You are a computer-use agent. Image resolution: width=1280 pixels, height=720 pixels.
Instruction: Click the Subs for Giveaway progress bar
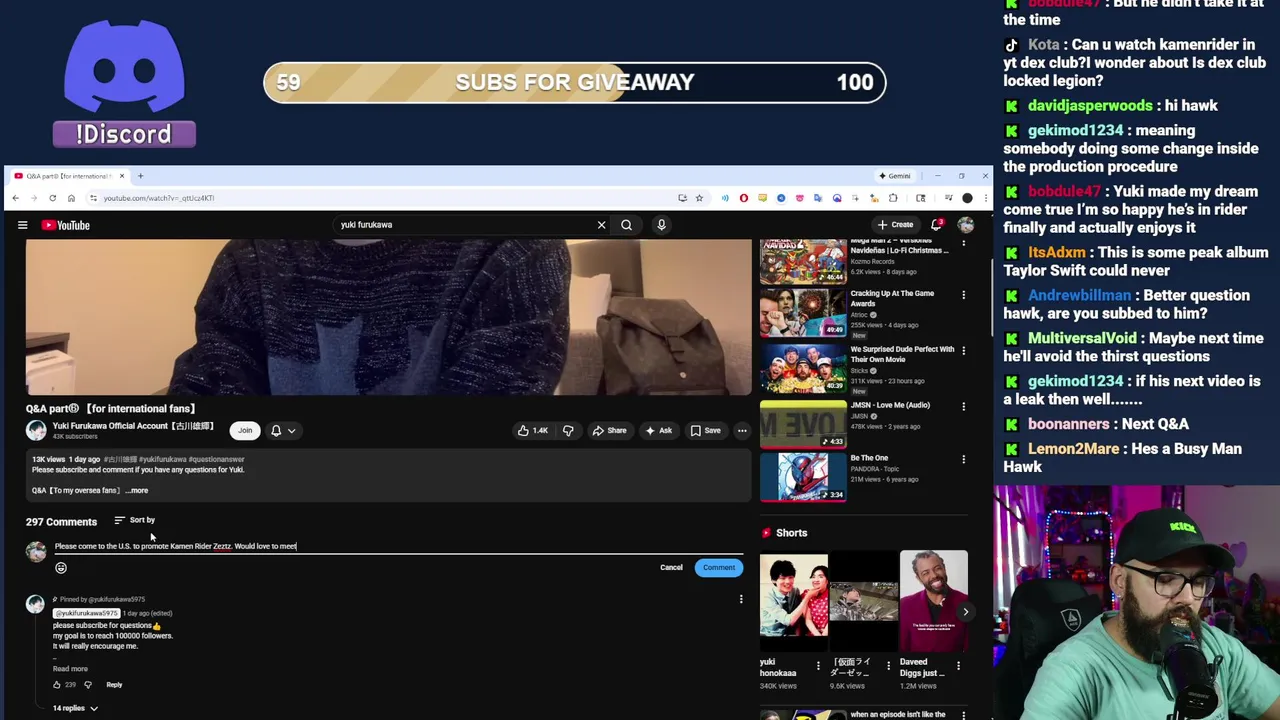pos(575,82)
